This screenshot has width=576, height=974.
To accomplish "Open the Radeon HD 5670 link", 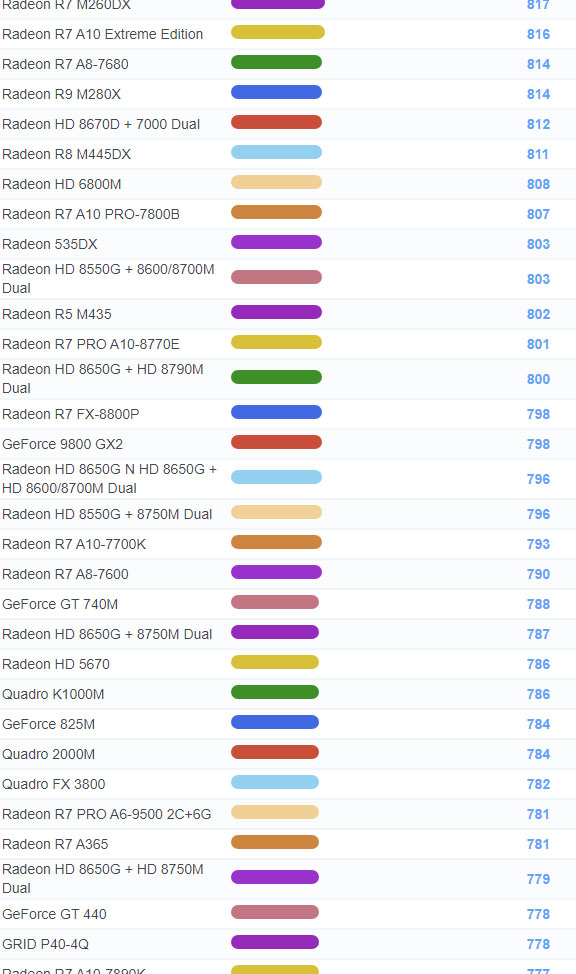I will coord(56,664).
